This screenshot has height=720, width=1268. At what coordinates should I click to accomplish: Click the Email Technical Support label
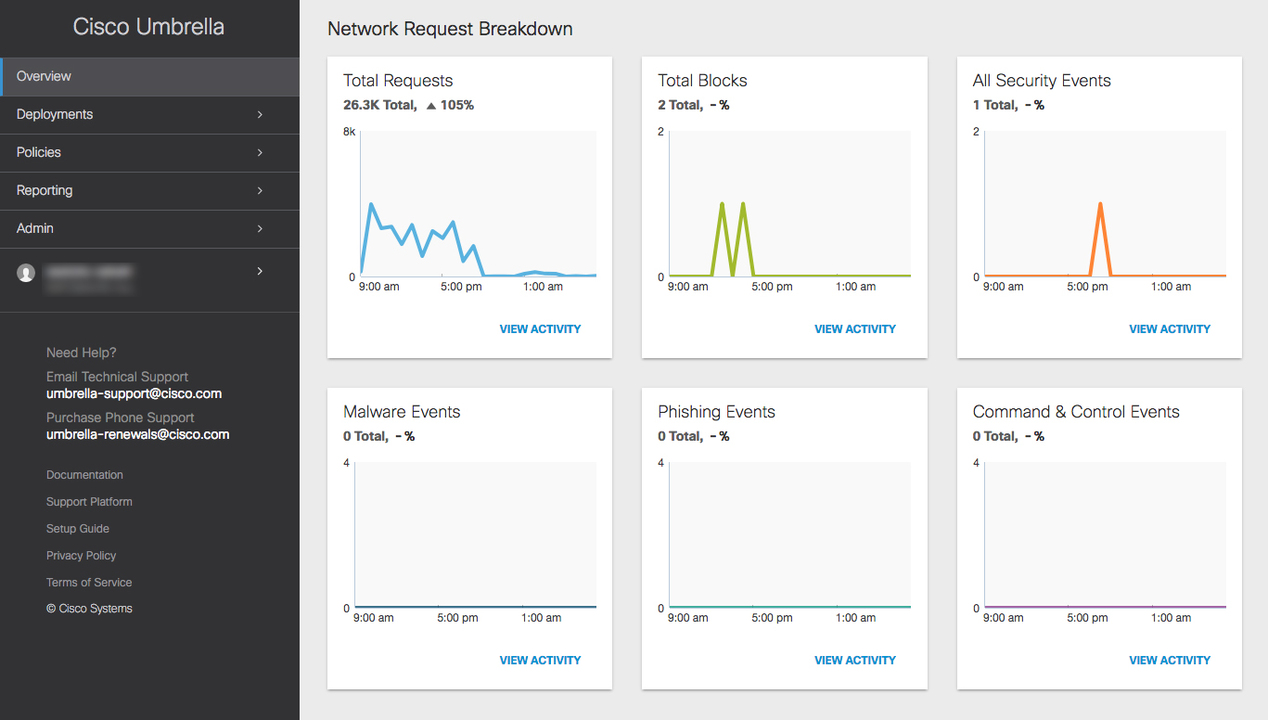pyautogui.click(x=117, y=377)
